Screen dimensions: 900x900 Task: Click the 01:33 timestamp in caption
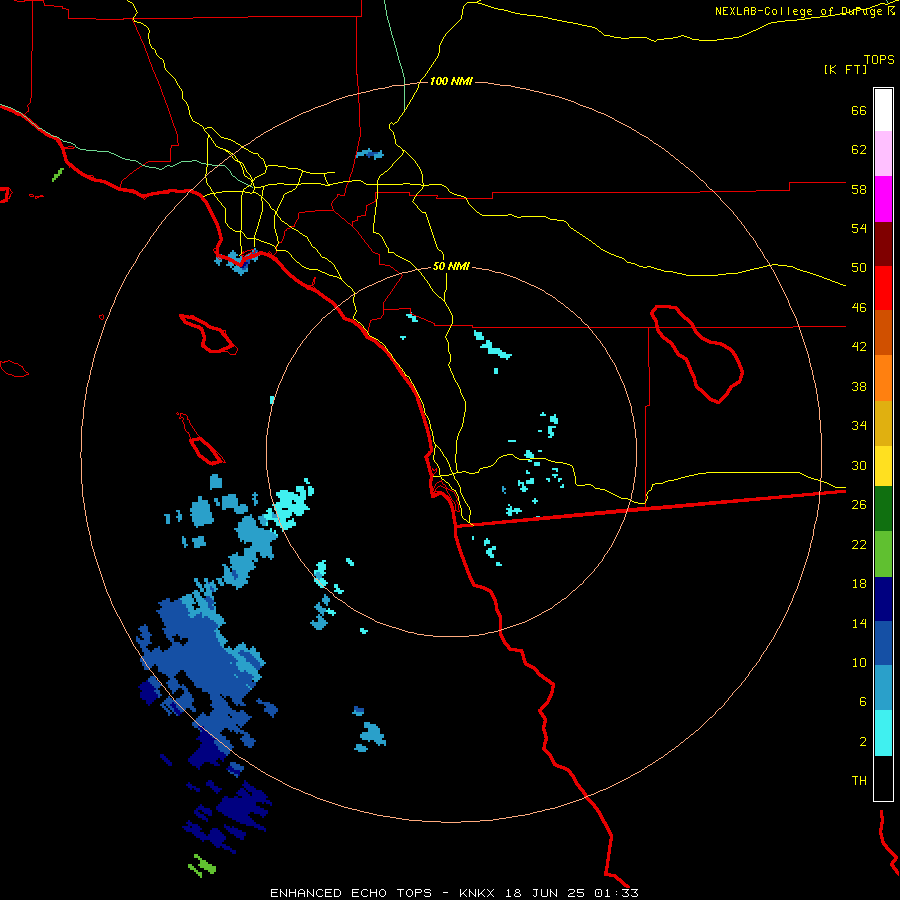[616, 893]
